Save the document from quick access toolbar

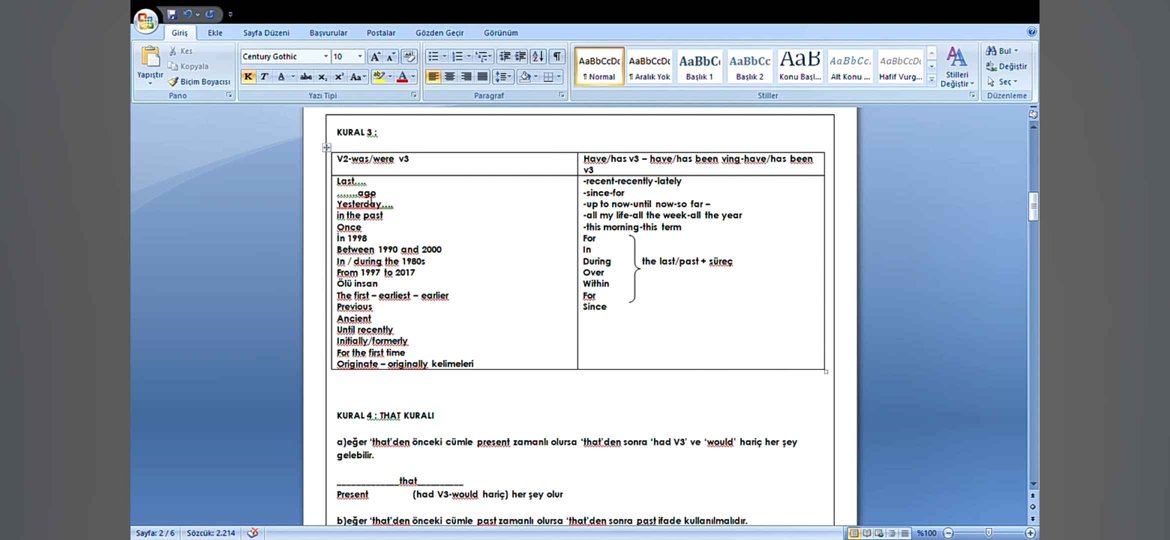tap(172, 14)
